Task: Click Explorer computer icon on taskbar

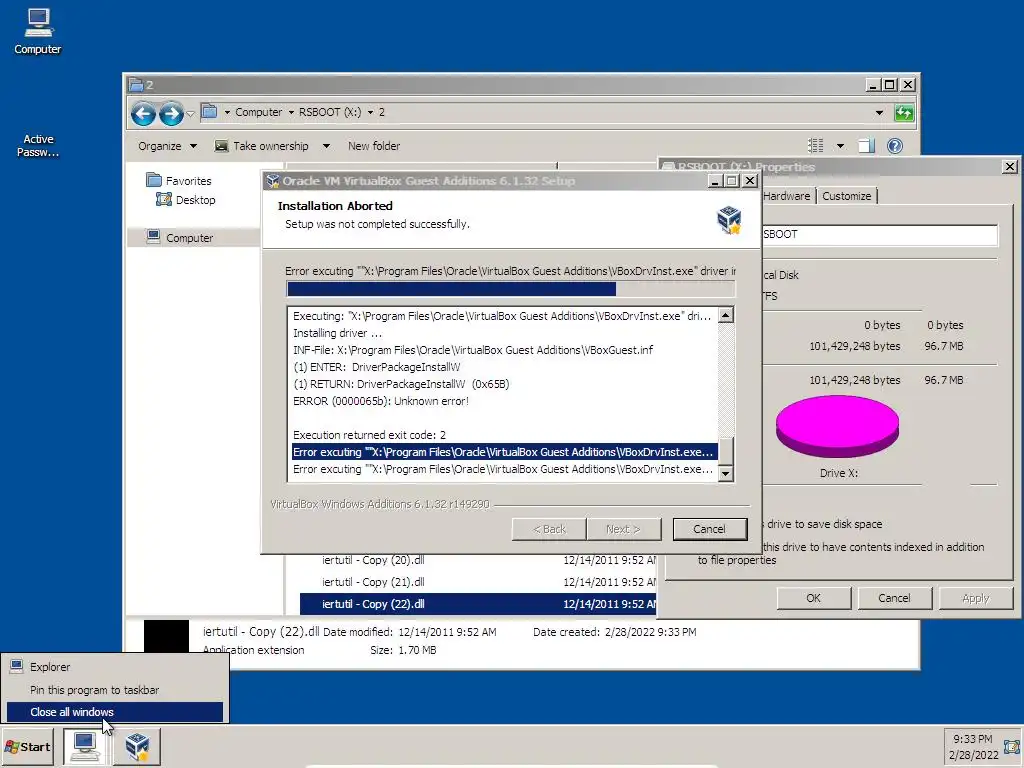Action: (x=85, y=746)
